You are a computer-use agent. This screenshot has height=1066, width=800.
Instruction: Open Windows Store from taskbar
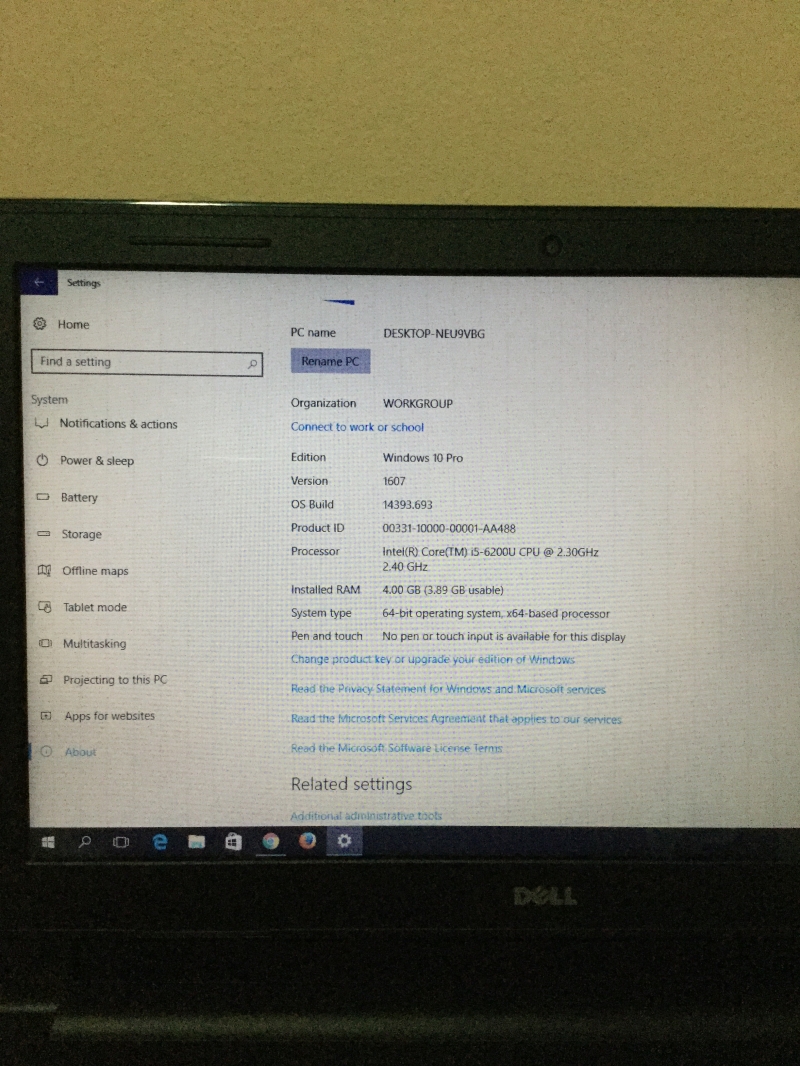(x=233, y=842)
